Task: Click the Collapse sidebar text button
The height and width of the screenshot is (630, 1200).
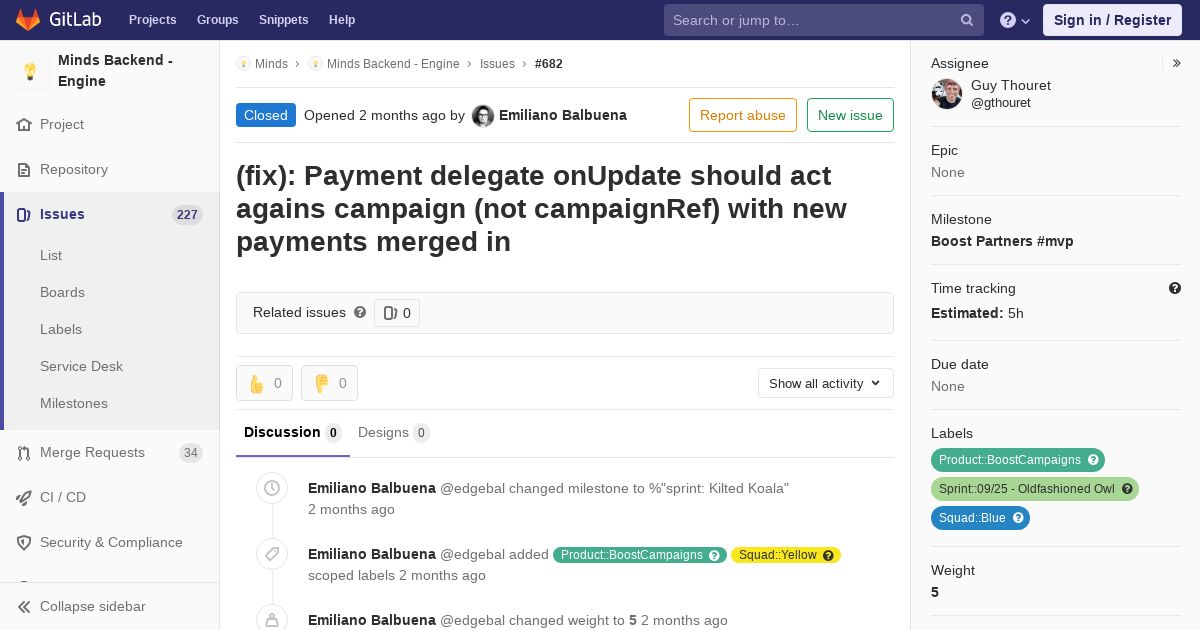Action: (x=93, y=607)
